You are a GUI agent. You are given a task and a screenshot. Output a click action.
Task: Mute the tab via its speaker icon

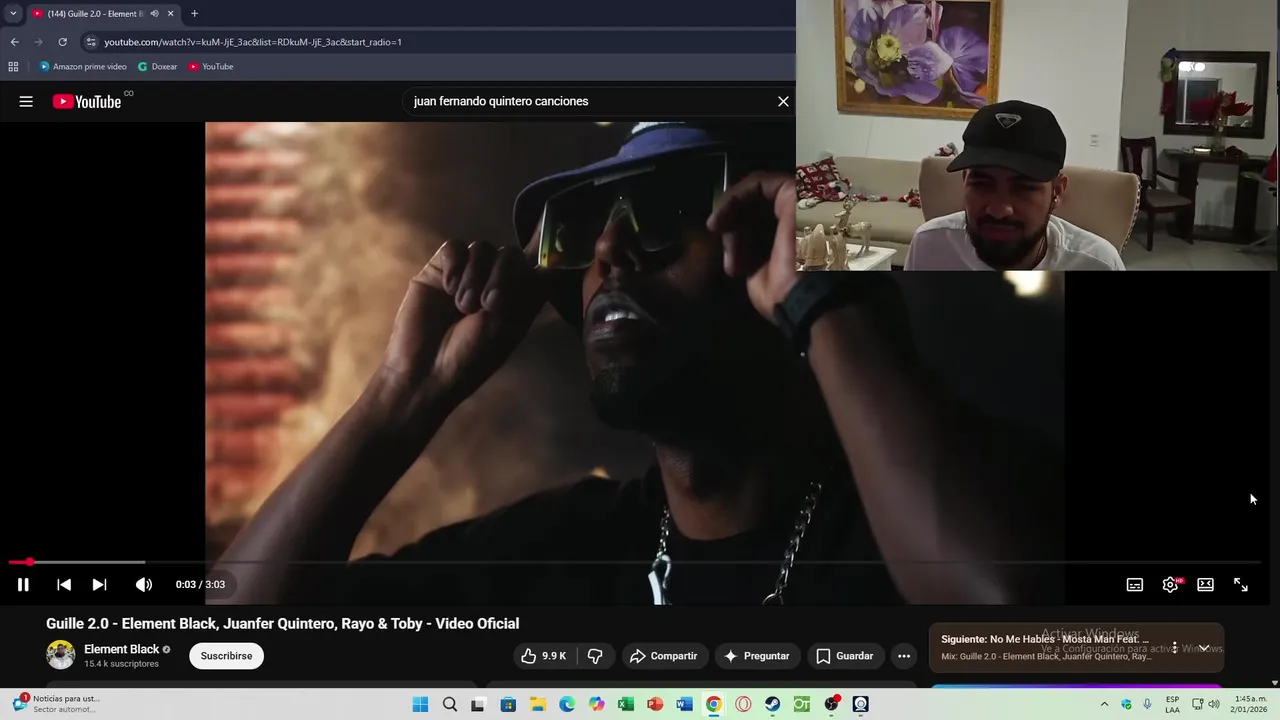(154, 13)
